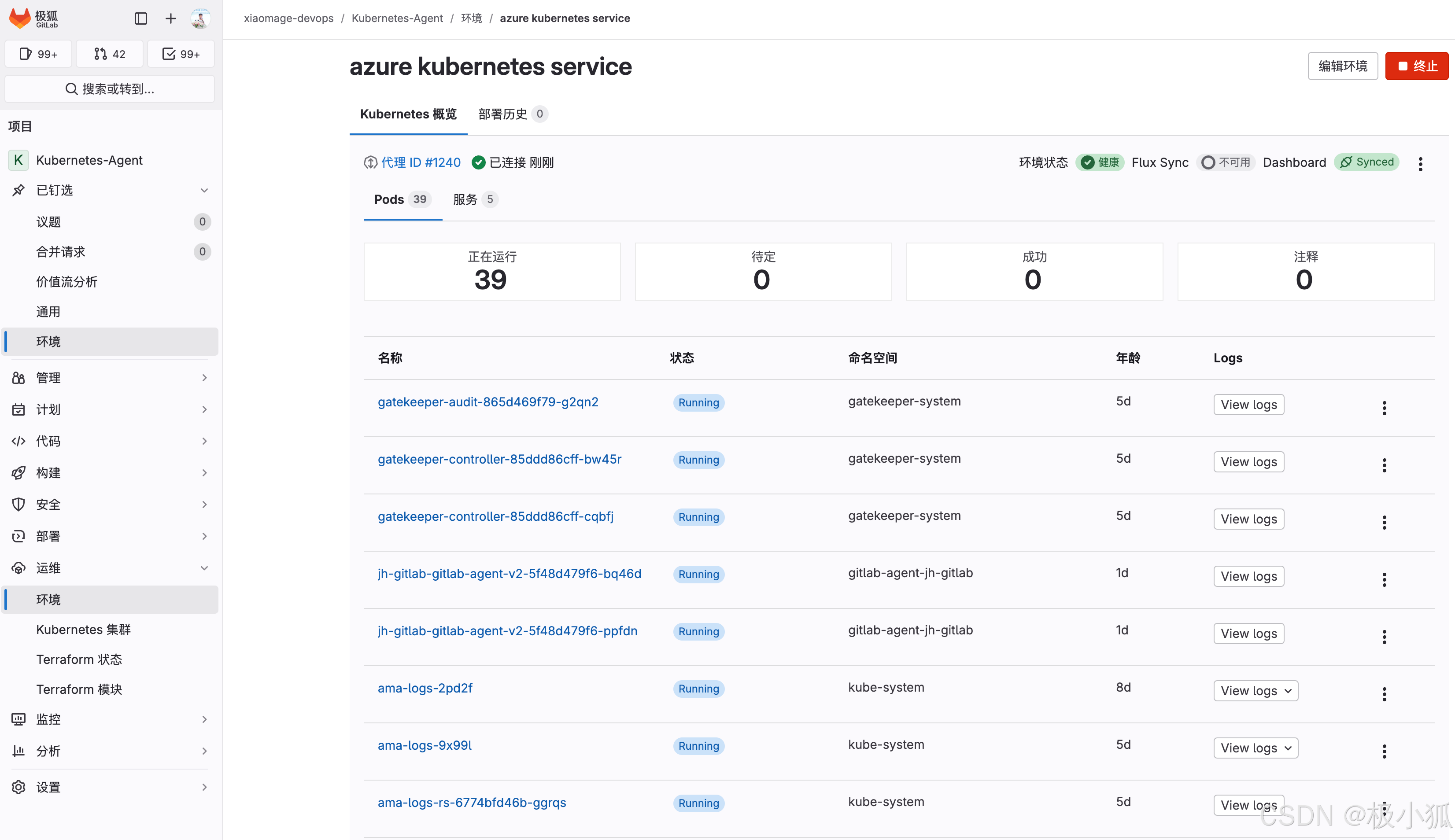
Task: Open Terraform 状态 sidebar item
Action: click(110, 659)
